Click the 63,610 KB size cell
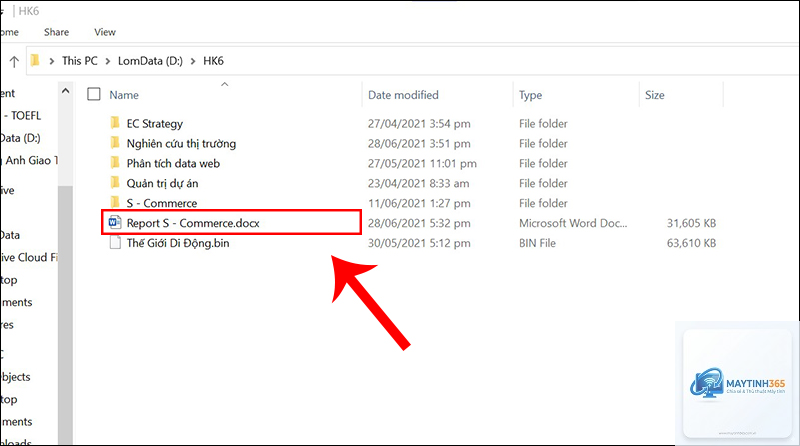The height and width of the screenshot is (446, 800). pos(691,243)
